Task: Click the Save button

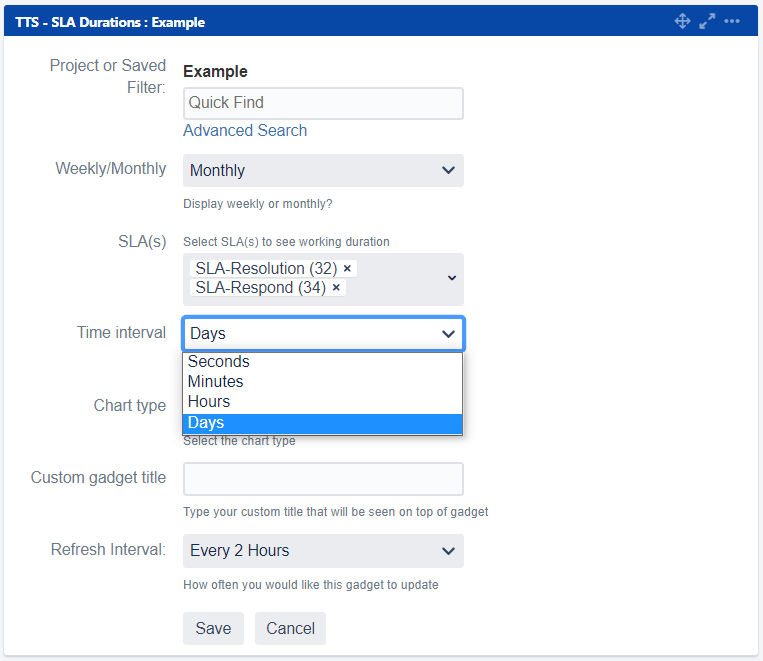Action: pos(213,628)
